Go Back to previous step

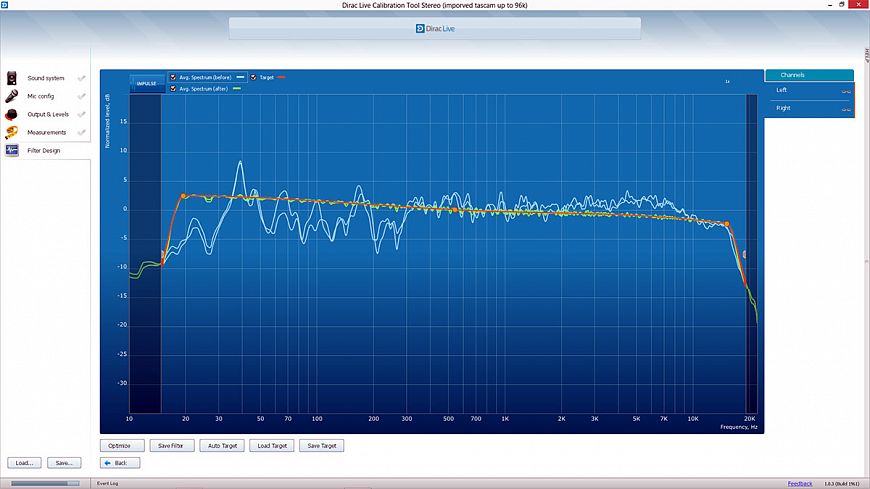pos(120,463)
